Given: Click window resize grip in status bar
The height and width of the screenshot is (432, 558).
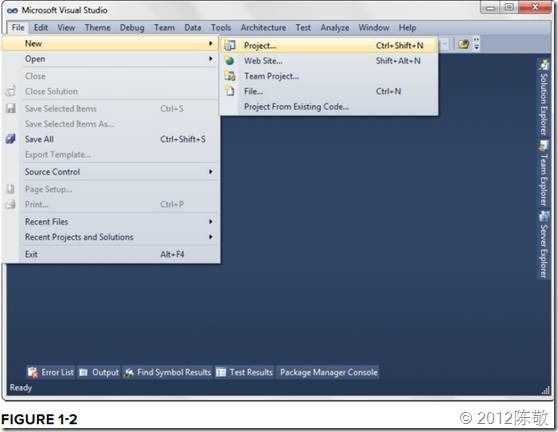Looking at the screenshot, I should pyautogui.click(x=546, y=390).
